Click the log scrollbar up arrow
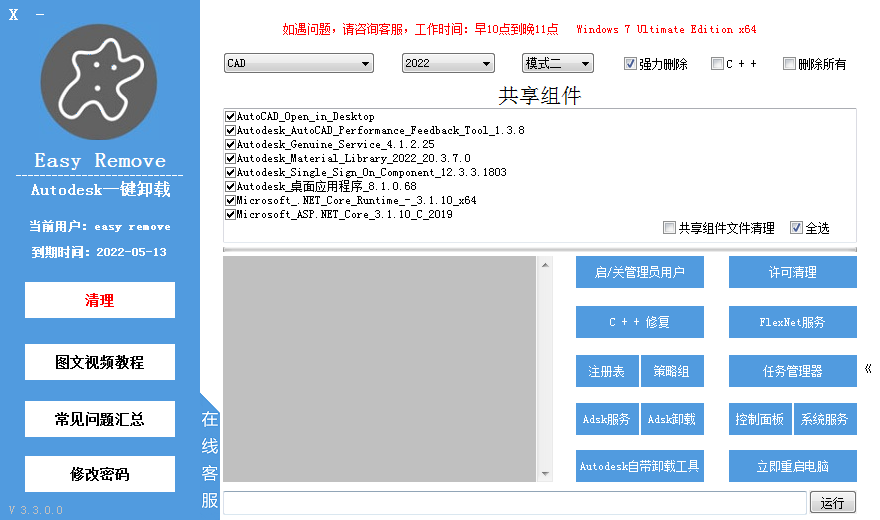 point(545,265)
